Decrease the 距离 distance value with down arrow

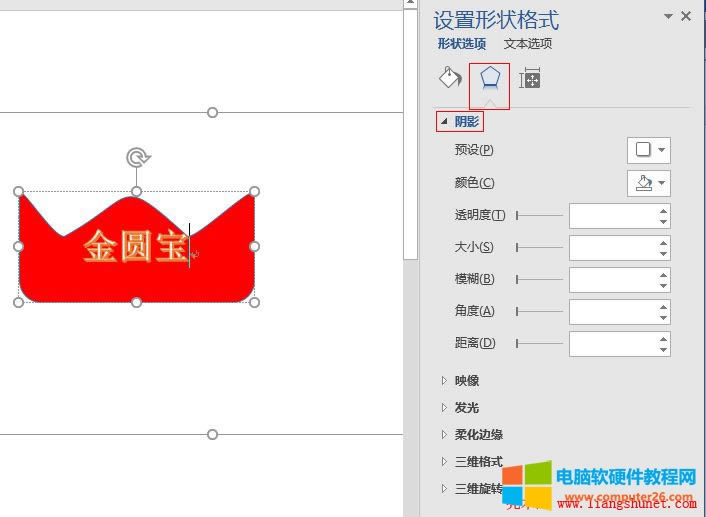[663, 349]
